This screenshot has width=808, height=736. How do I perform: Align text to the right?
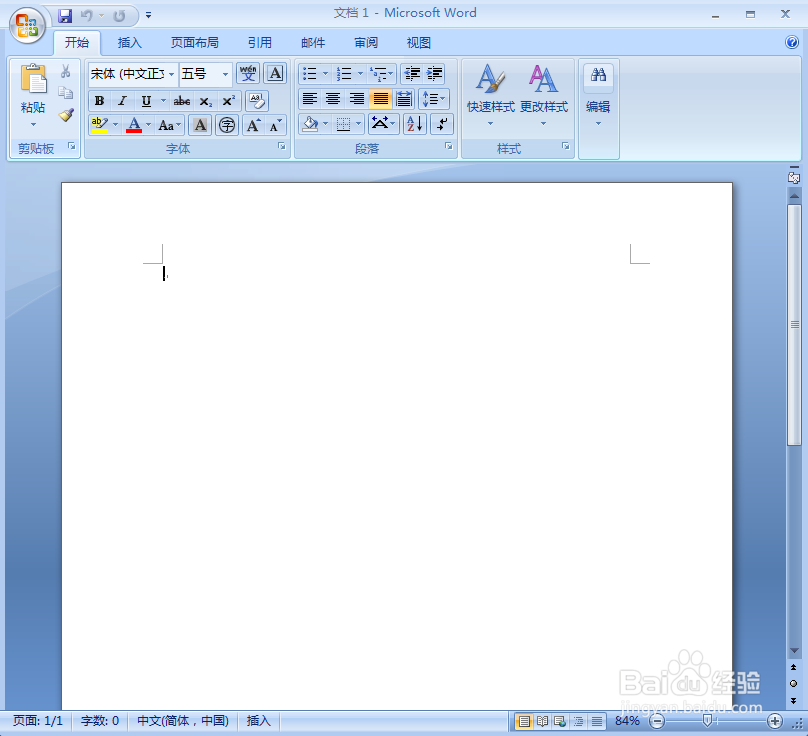pyautogui.click(x=357, y=98)
